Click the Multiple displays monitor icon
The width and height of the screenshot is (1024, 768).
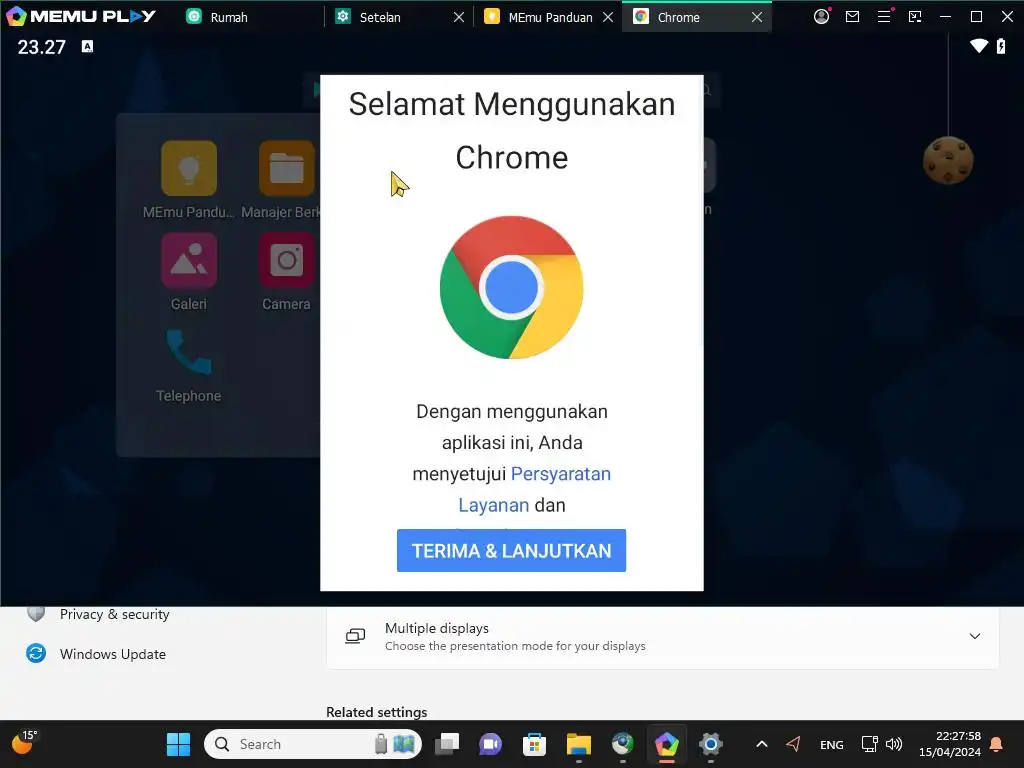355,636
